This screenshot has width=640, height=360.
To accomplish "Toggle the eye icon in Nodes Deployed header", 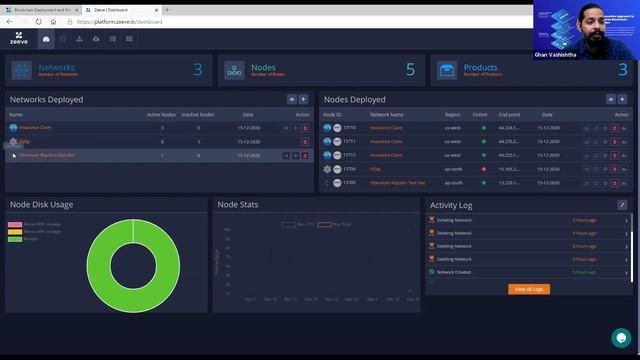I will pyautogui.click(x=610, y=99).
